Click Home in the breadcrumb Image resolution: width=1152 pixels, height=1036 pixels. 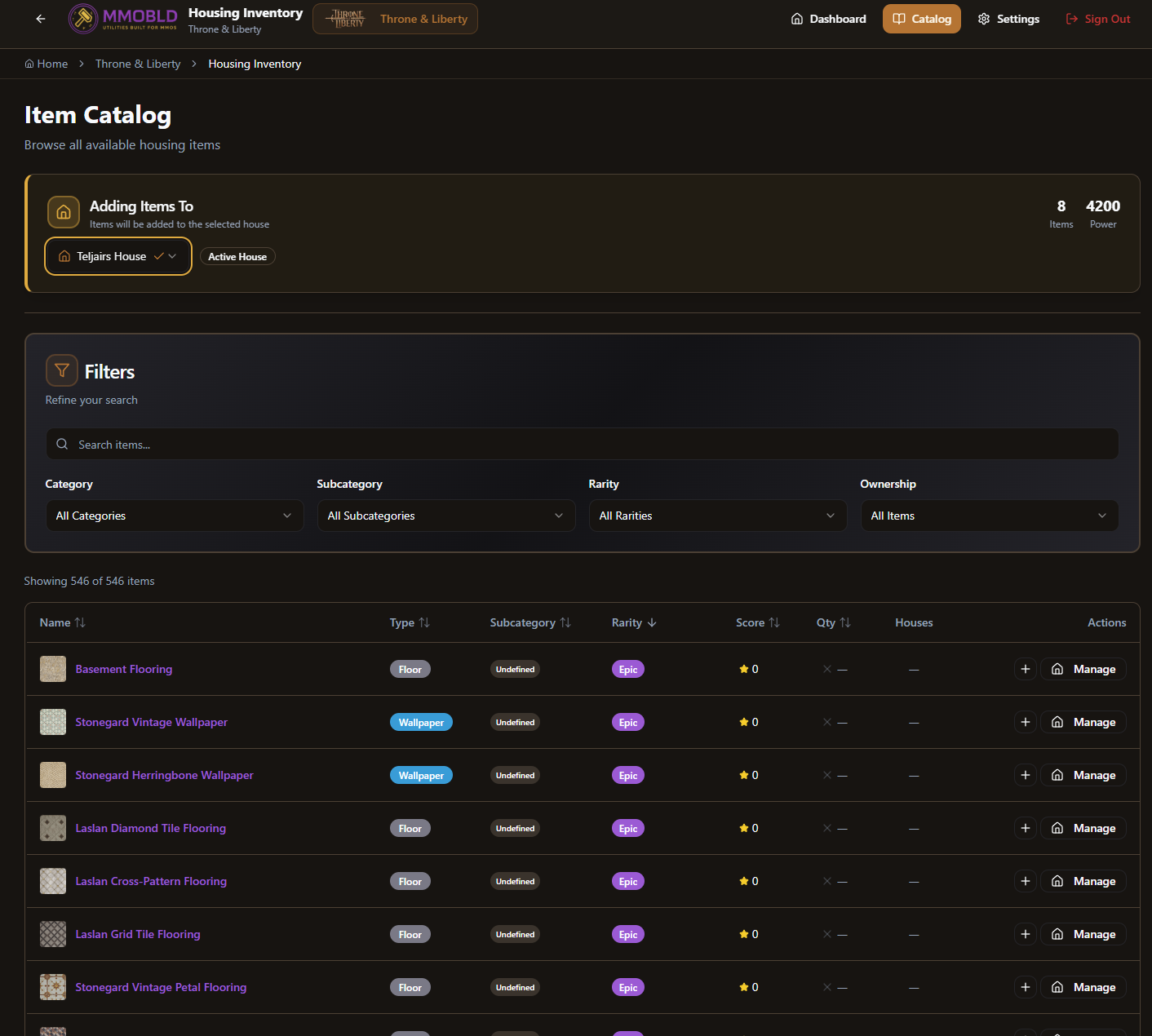tap(47, 64)
